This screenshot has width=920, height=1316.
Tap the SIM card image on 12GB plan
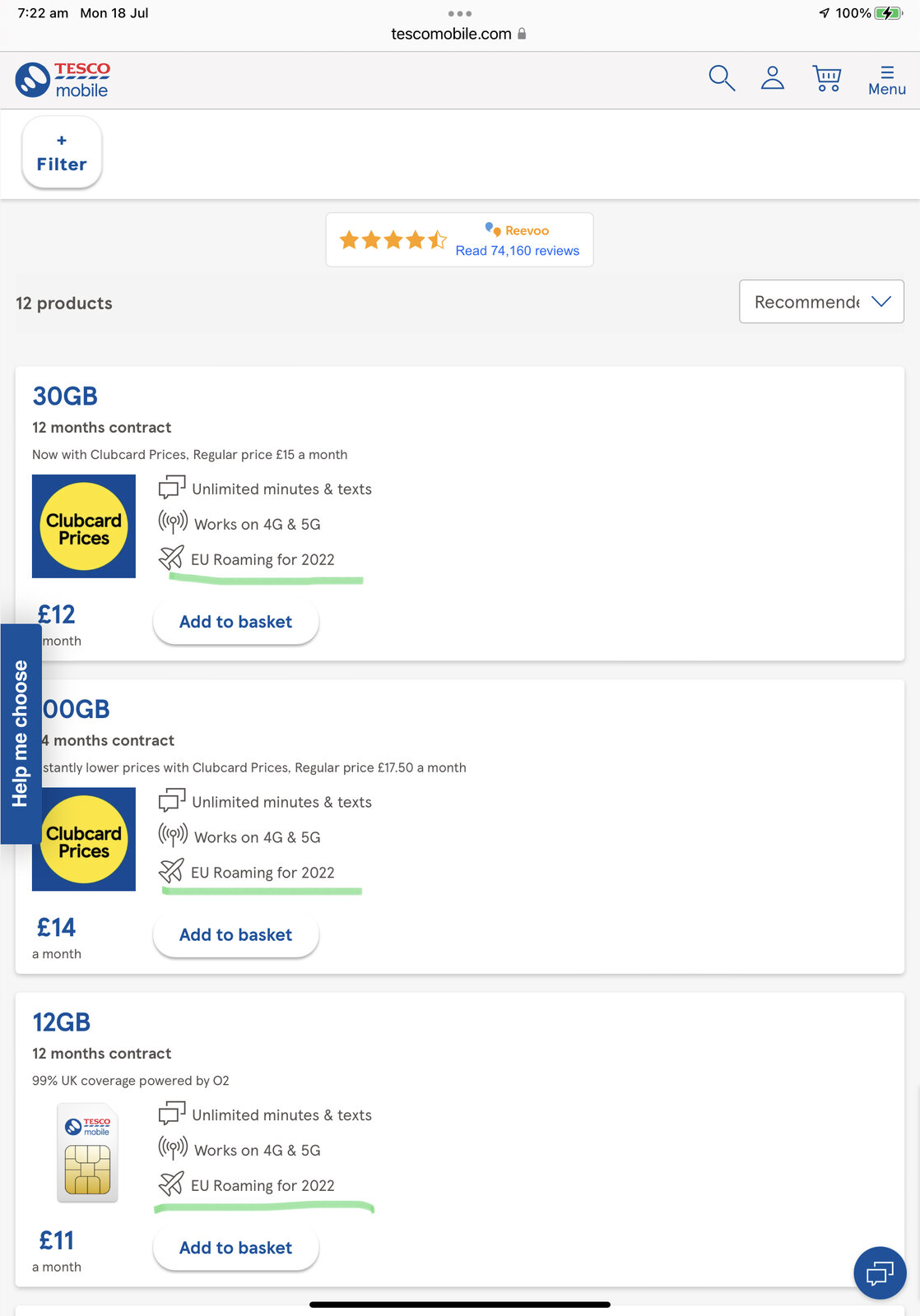click(87, 1152)
